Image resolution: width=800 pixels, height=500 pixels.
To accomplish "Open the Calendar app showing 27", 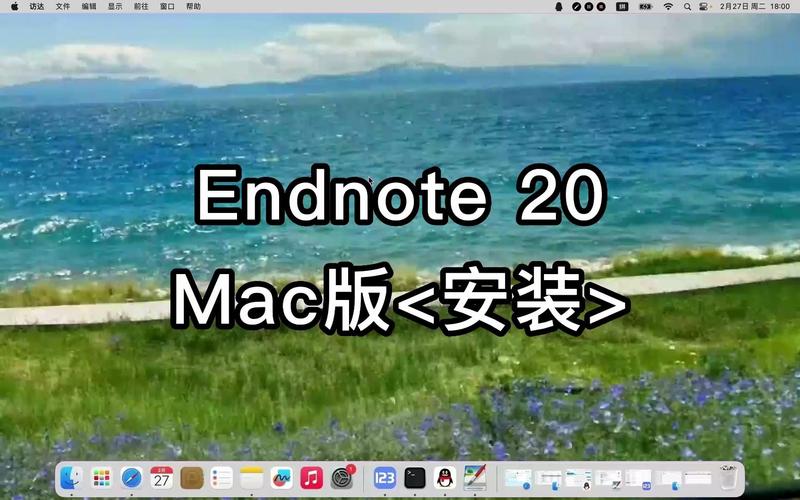I will 162,478.
